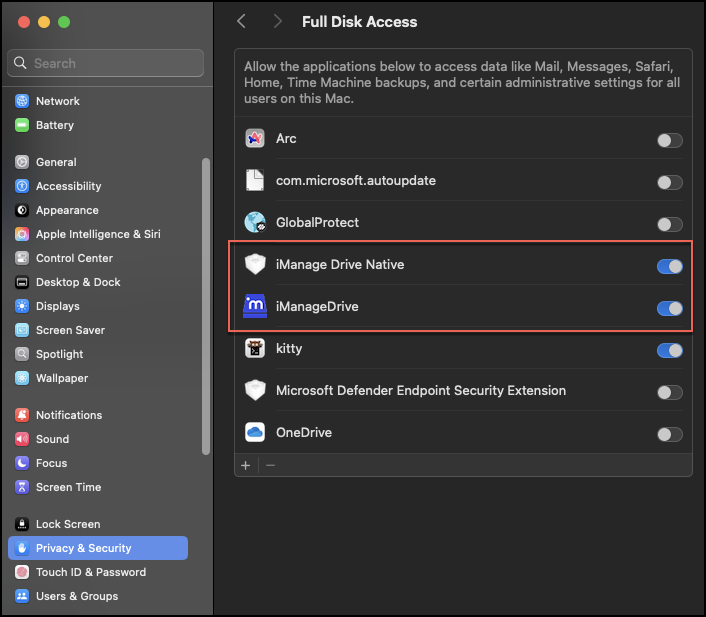The width and height of the screenshot is (706, 617).
Task: Click the Arc app icon
Action: pyautogui.click(x=255, y=139)
